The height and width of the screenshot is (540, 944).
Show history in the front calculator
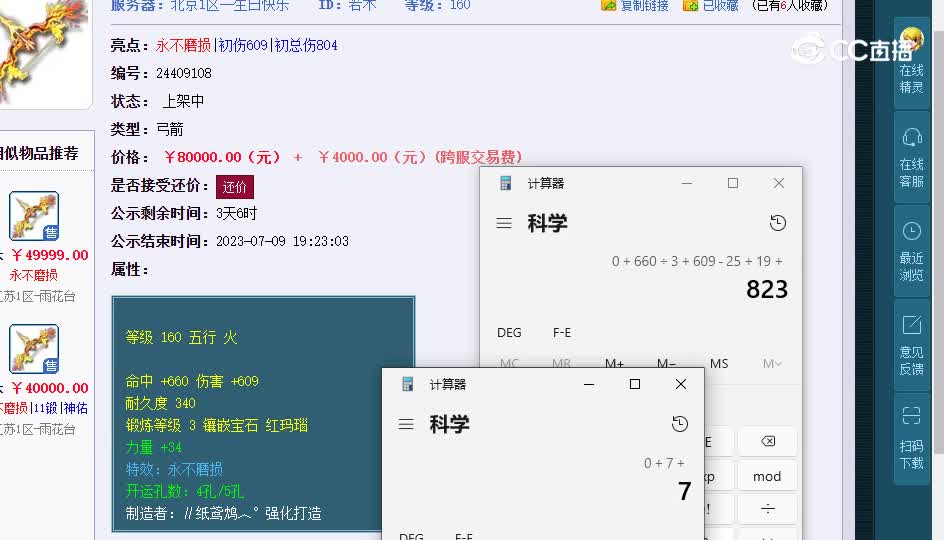coord(680,424)
